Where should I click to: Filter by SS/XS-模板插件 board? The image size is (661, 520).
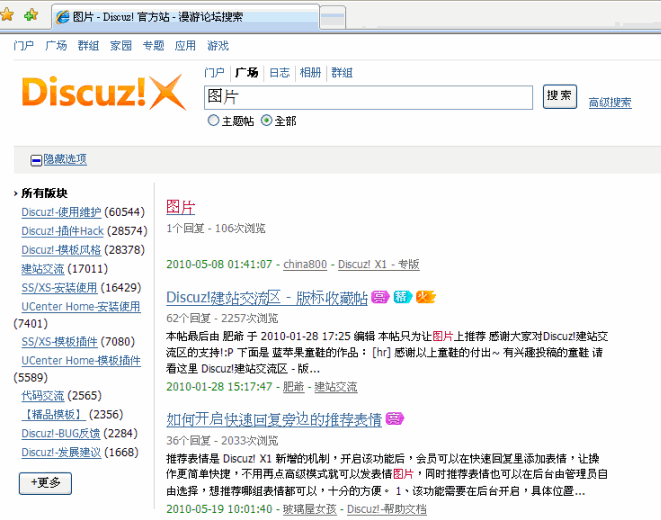[59, 341]
